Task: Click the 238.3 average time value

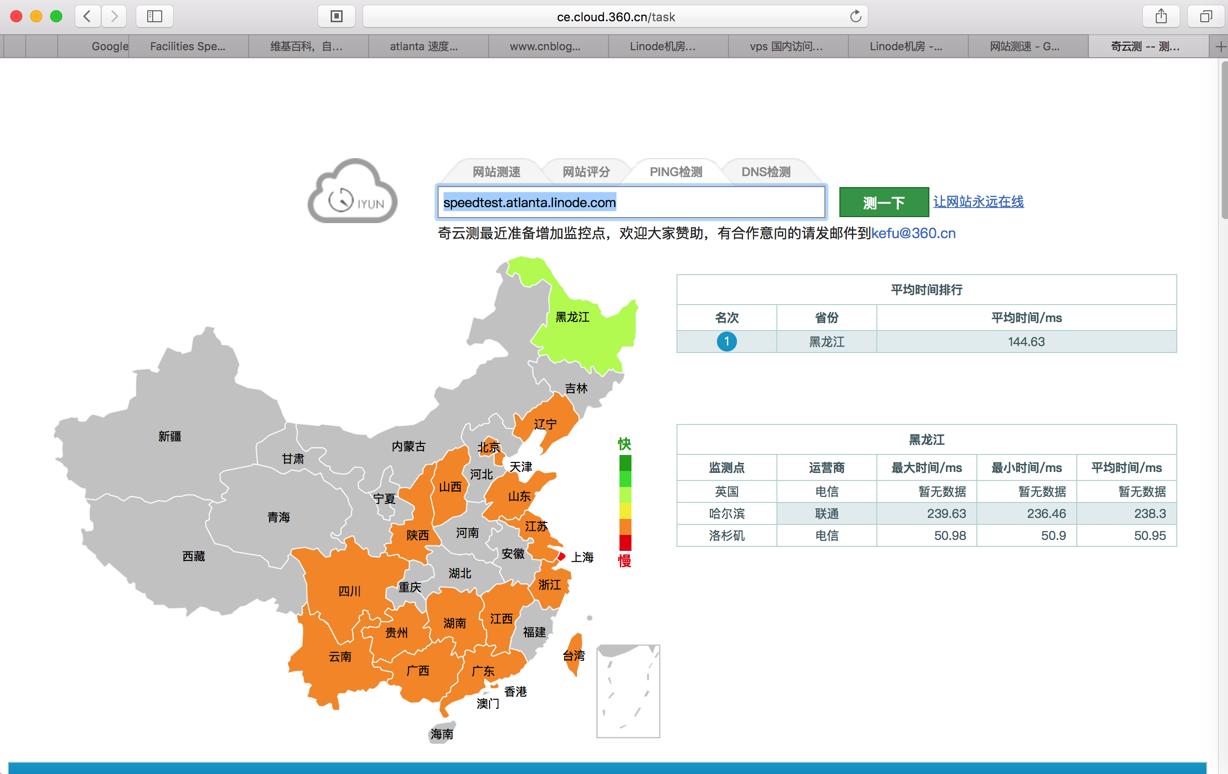Action: pos(1150,513)
